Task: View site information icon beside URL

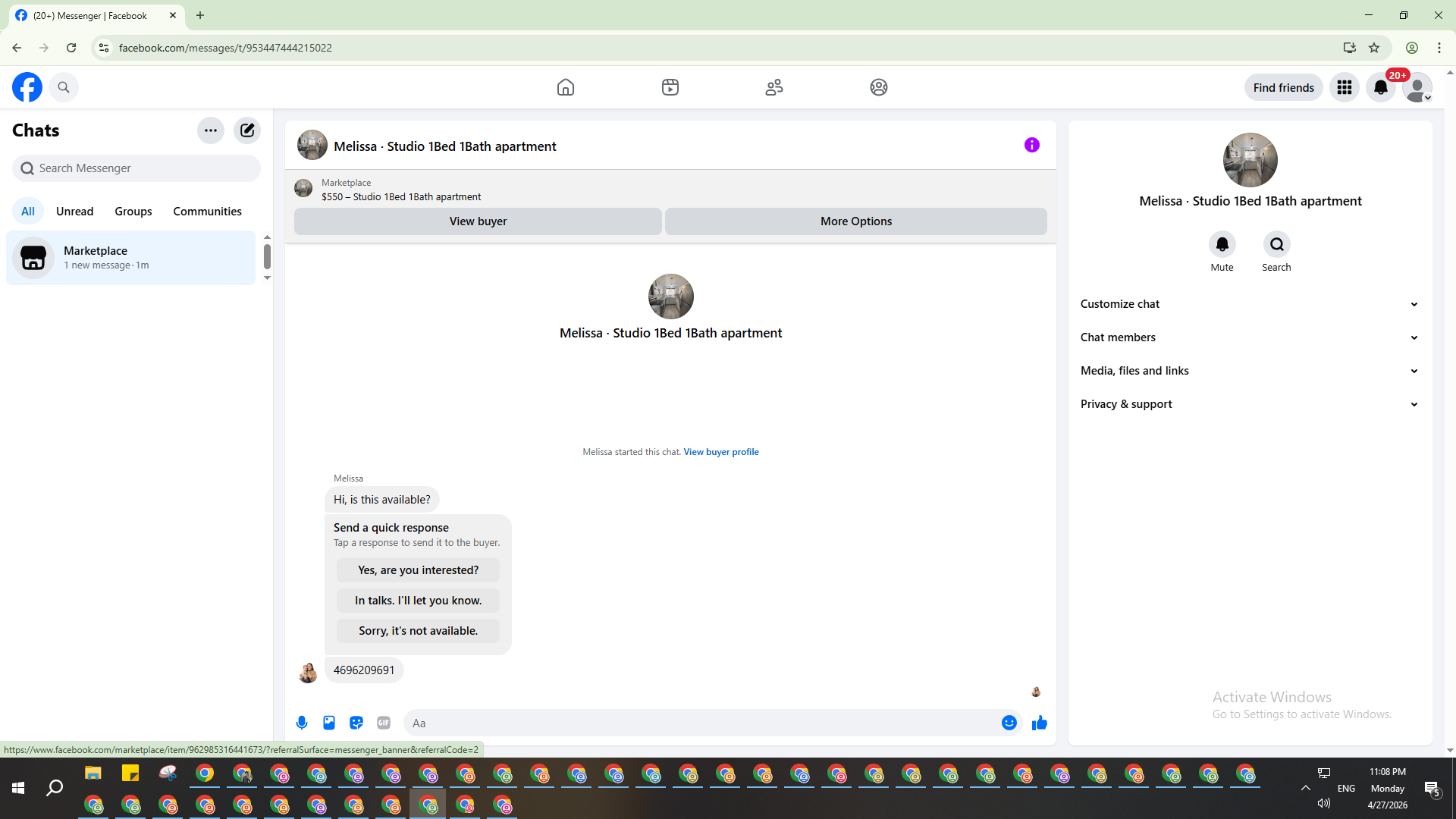Action: [x=104, y=48]
